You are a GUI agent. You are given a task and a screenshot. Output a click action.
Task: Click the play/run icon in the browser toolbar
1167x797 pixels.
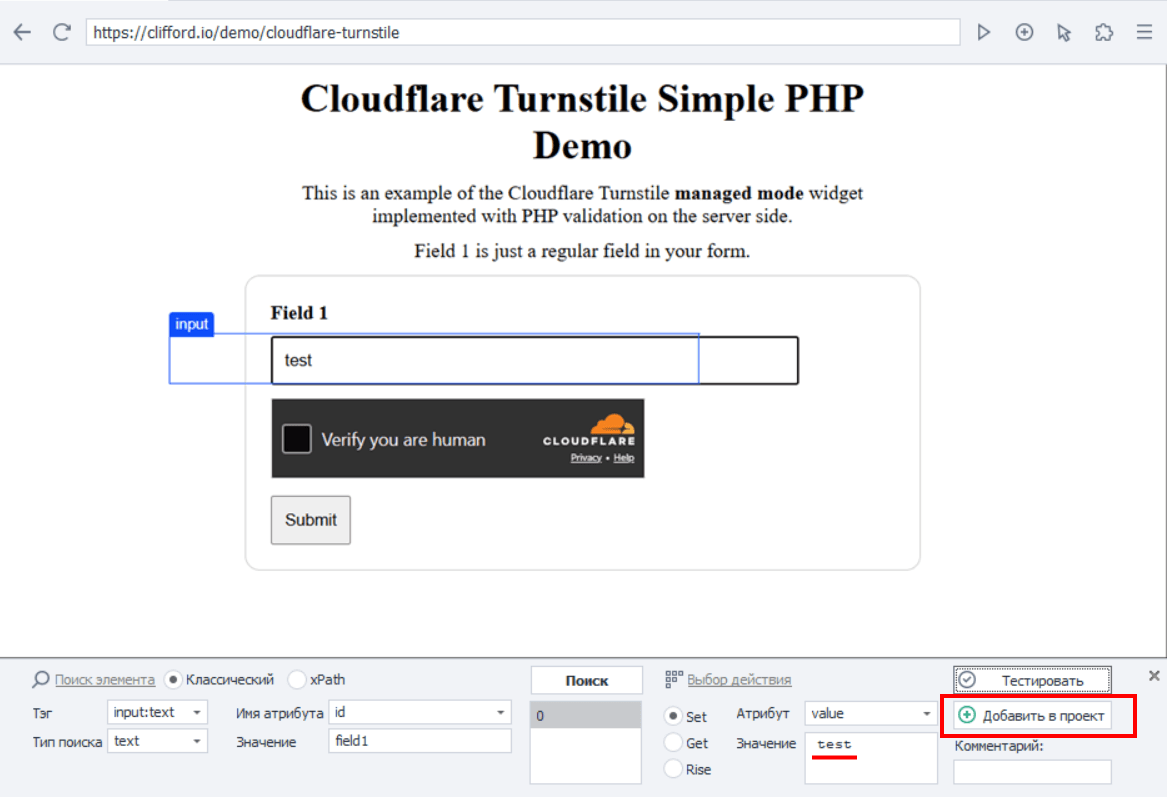984,32
